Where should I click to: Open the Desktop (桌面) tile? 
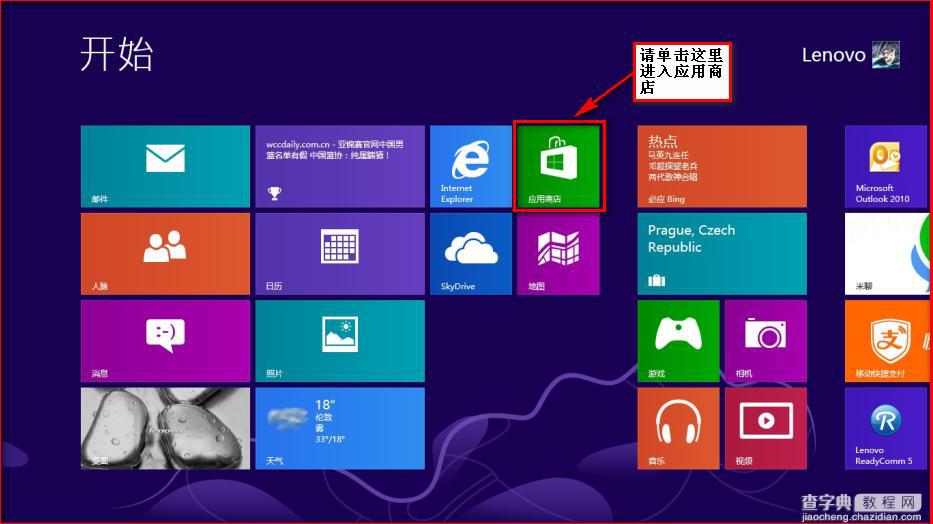pos(165,428)
